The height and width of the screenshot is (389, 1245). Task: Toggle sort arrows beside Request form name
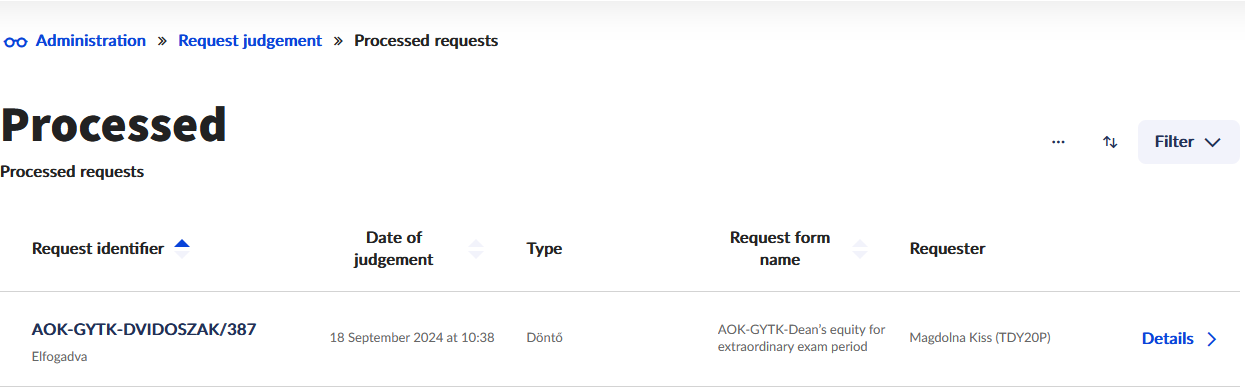tap(860, 249)
